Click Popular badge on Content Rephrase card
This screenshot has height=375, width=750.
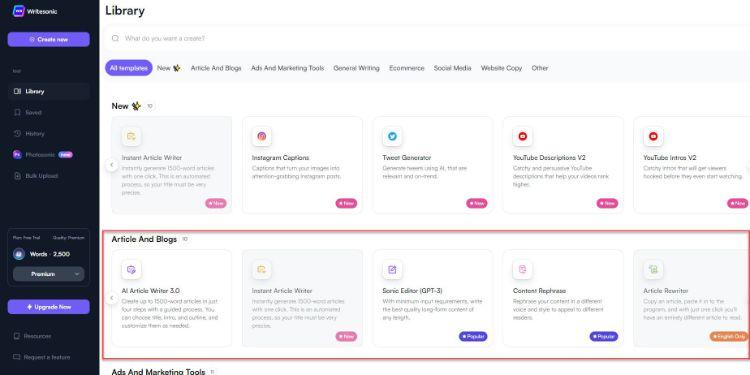pos(604,336)
